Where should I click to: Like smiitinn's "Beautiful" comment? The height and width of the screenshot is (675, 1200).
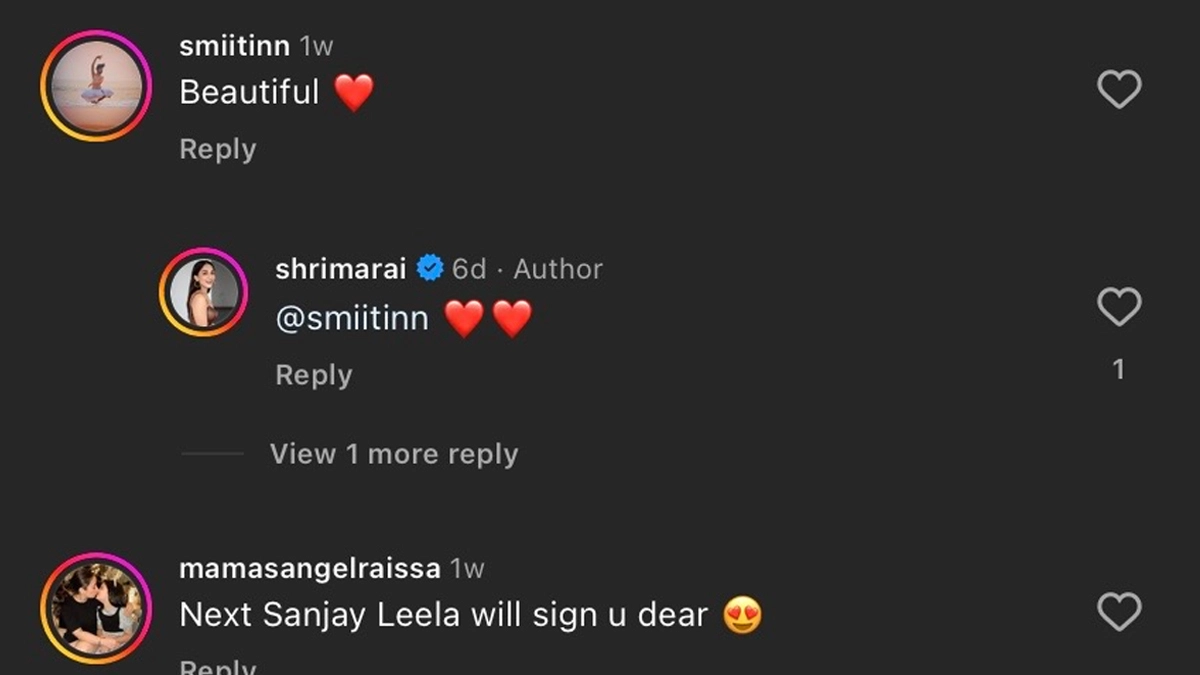click(x=1119, y=90)
